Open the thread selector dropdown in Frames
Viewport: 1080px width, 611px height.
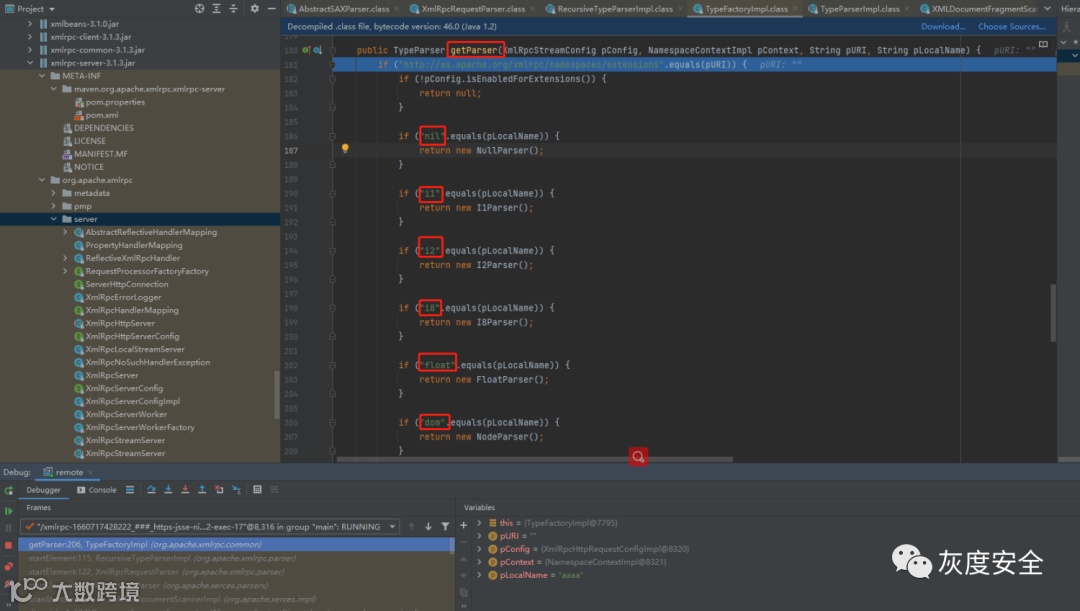tap(392, 527)
